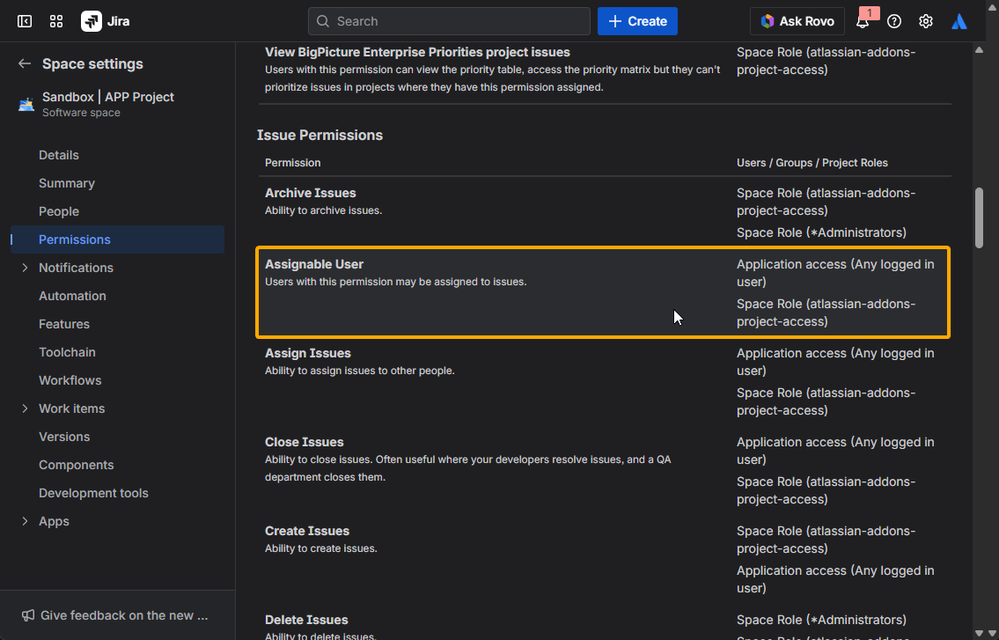999x640 pixels.
Task: Open the Versions page
Action: click(64, 436)
